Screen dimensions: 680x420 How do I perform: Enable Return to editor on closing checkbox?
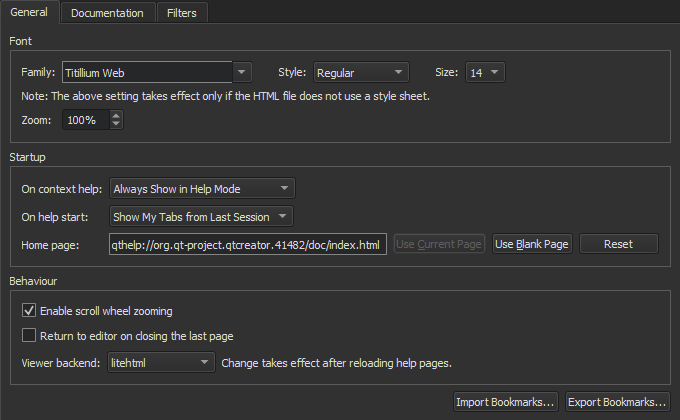[29, 336]
